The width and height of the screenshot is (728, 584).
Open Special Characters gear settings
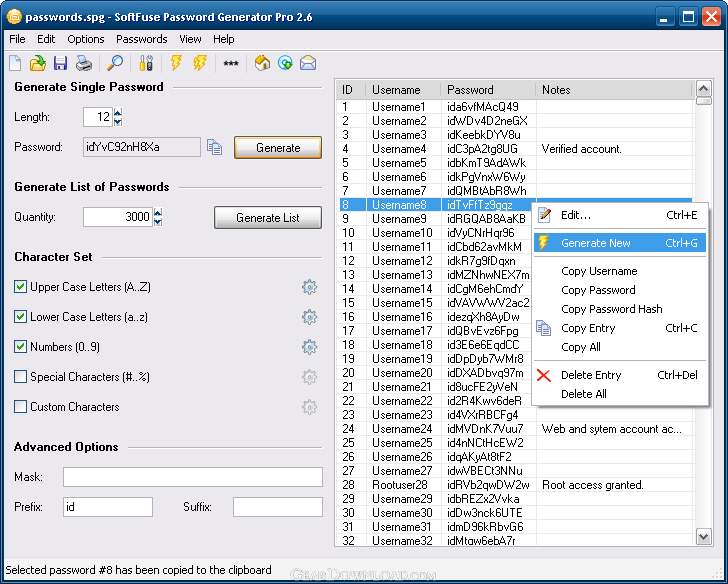tap(309, 377)
